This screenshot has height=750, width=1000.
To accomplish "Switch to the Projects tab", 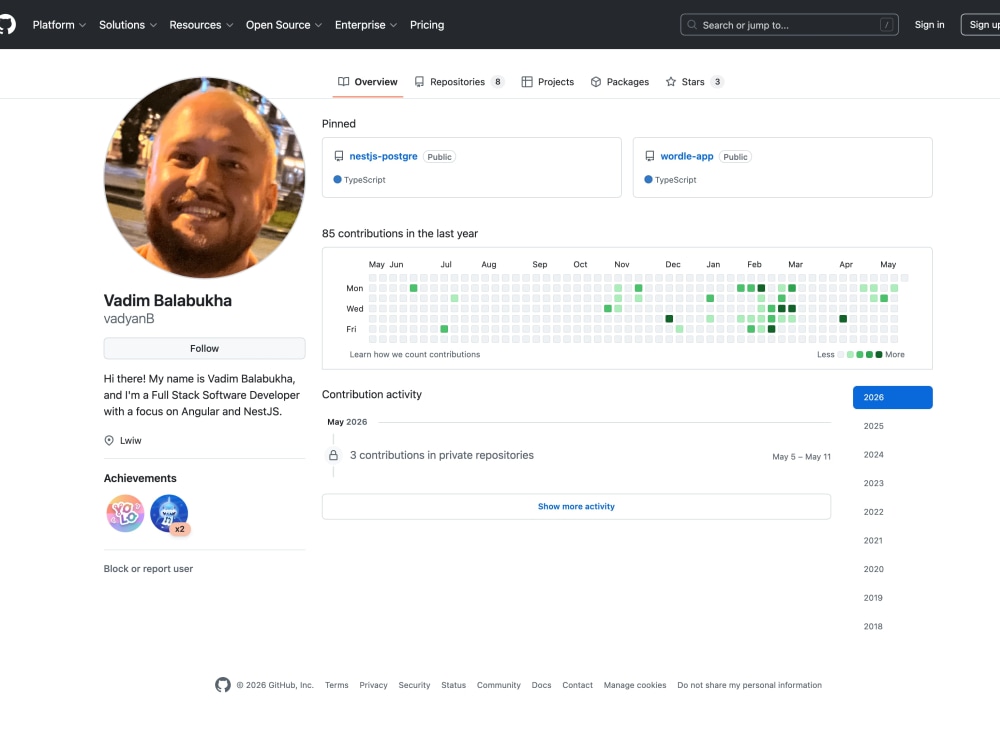I will 547,82.
